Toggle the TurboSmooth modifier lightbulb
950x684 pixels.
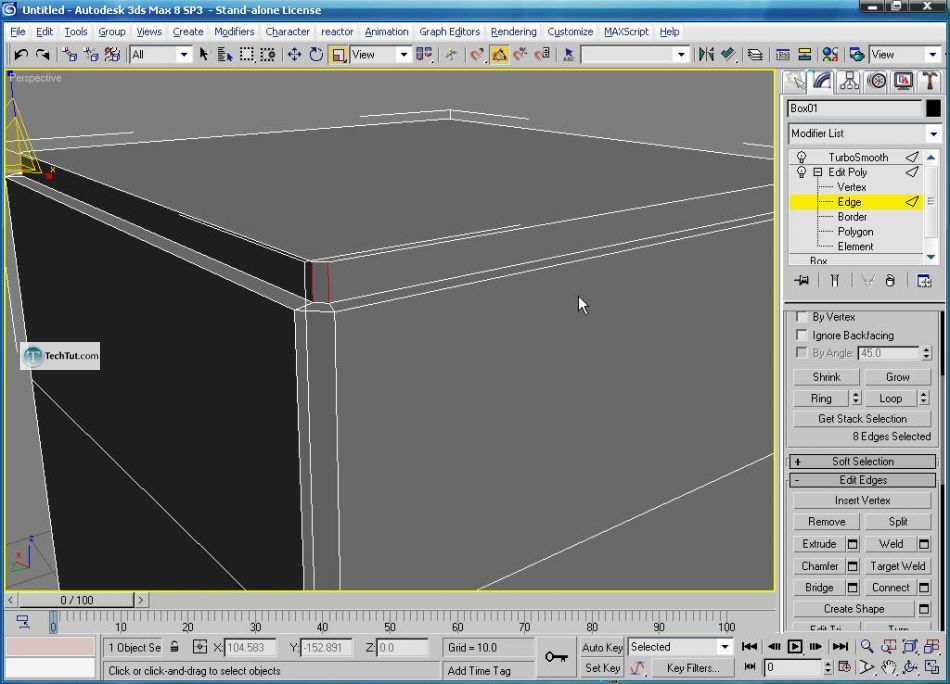tap(802, 157)
